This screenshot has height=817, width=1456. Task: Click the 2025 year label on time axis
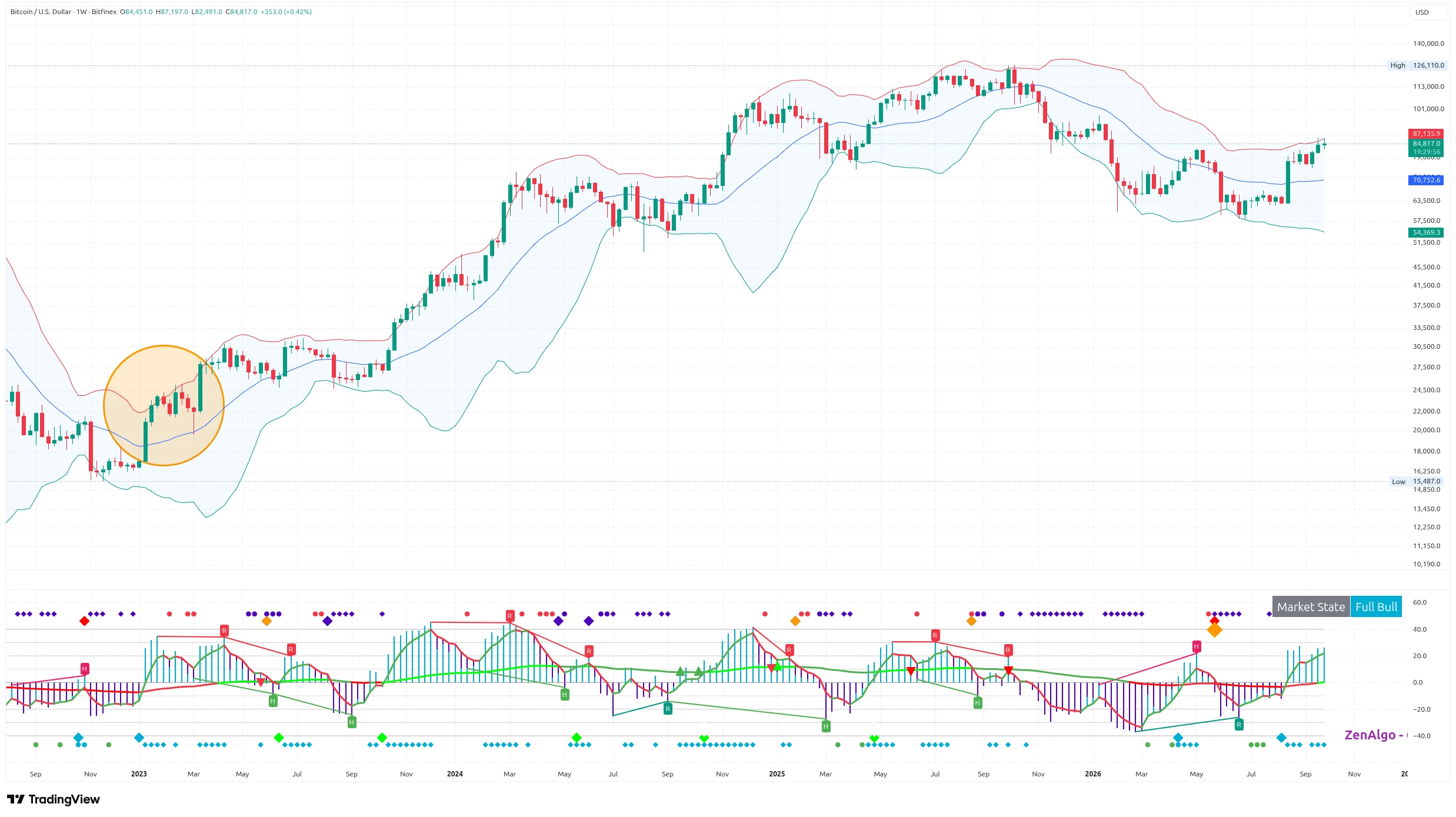[777, 774]
